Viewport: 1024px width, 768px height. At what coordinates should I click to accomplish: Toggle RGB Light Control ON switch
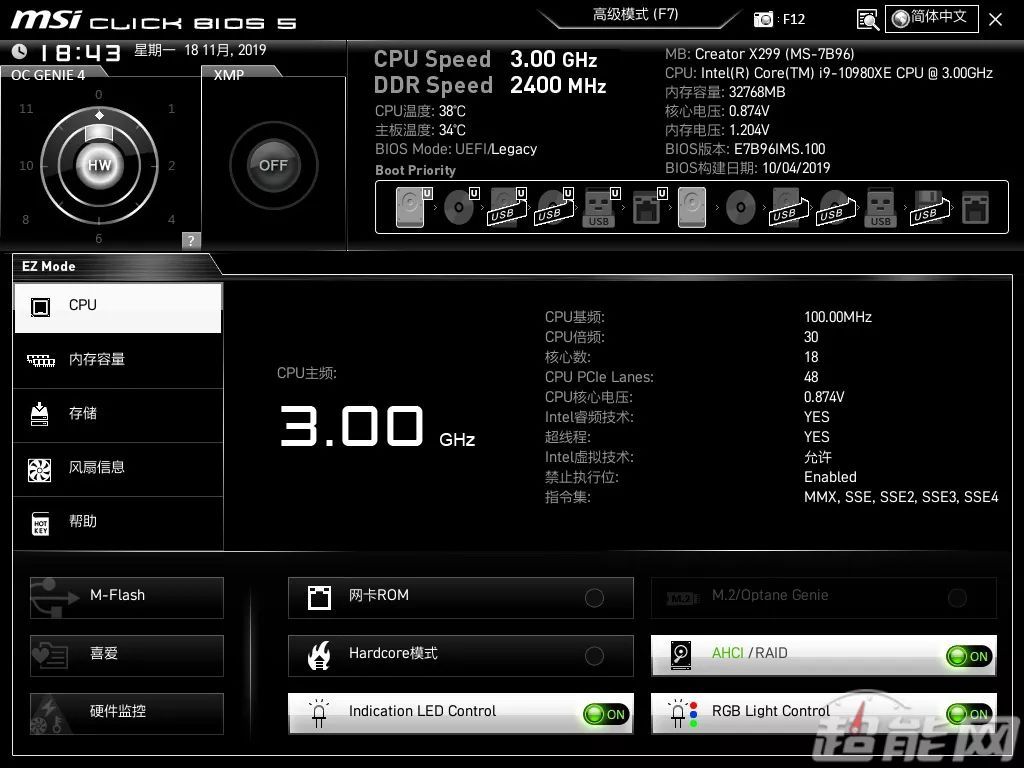pyautogui.click(x=969, y=714)
